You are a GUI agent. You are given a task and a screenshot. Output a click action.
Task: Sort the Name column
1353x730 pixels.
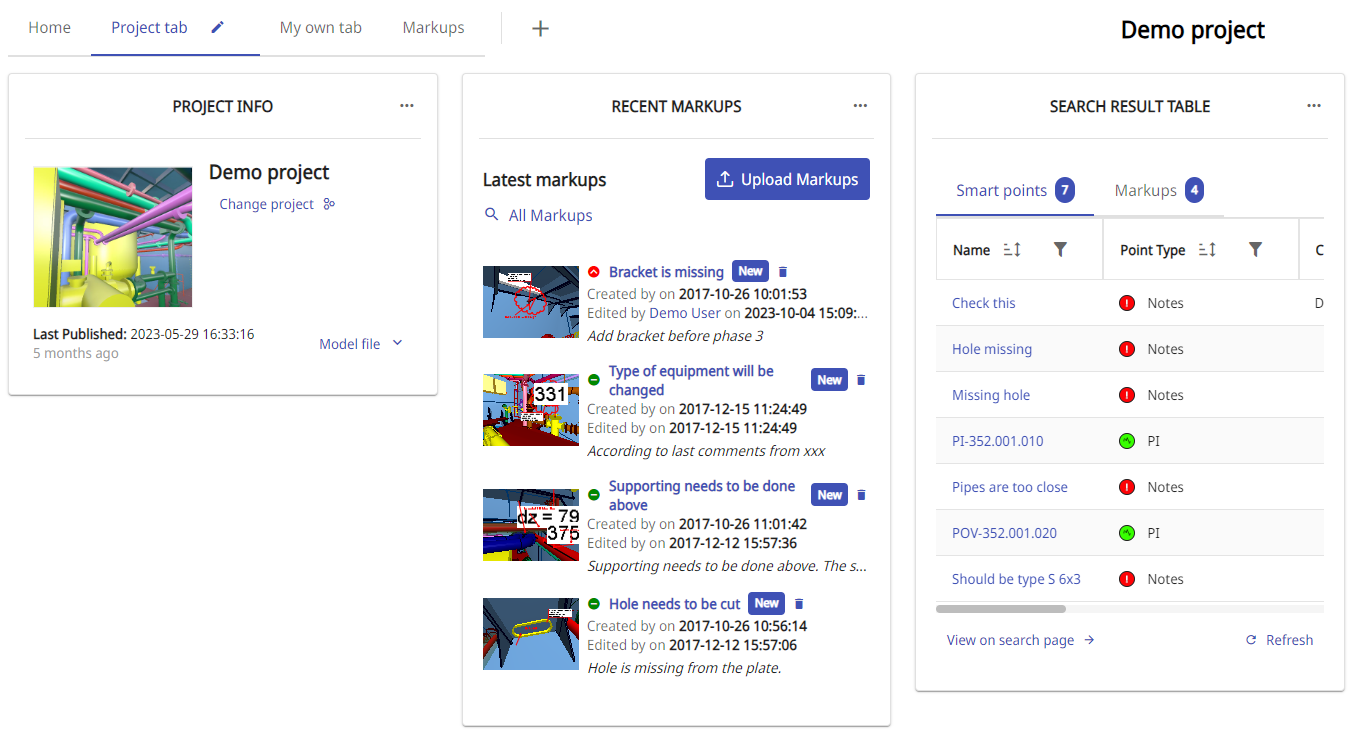pyautogui.click(x=1012, y=250)
